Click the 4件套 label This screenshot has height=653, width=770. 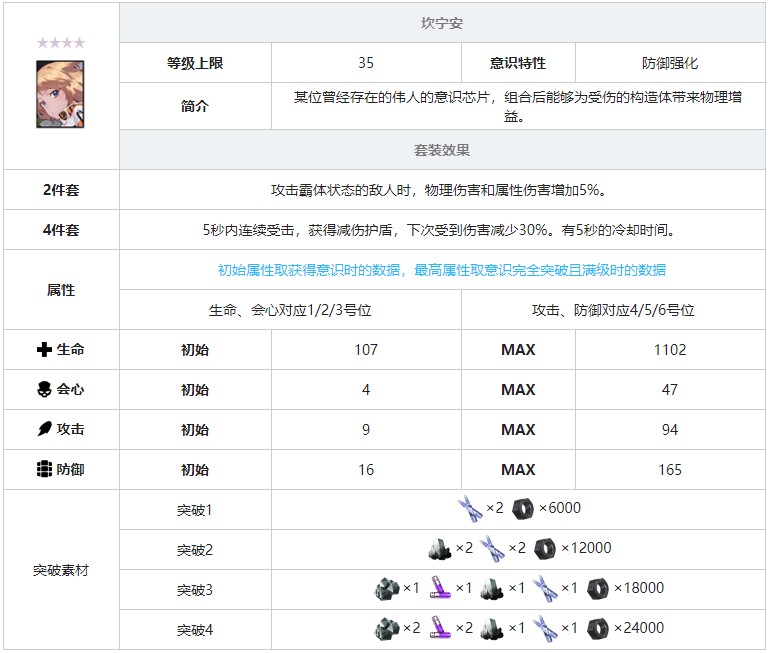[61, 230]
